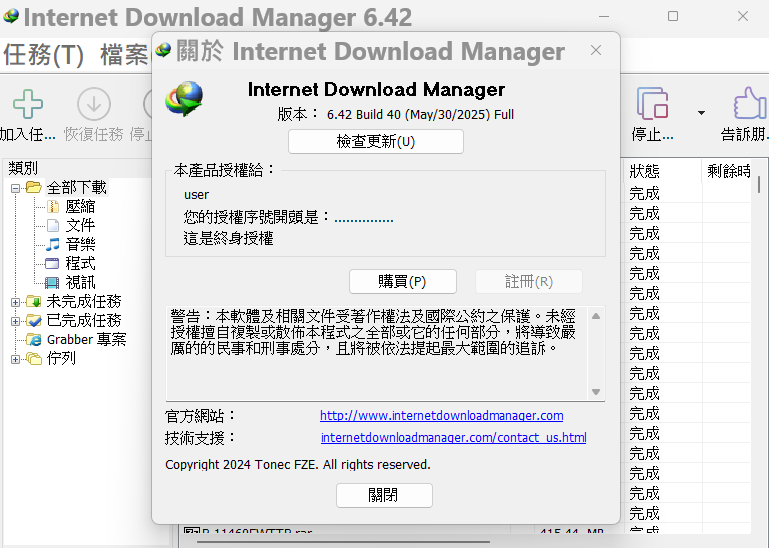Click the 檢查更新(U) button
This screenshot has height=548, width=769.
click(x=376, y=141)
